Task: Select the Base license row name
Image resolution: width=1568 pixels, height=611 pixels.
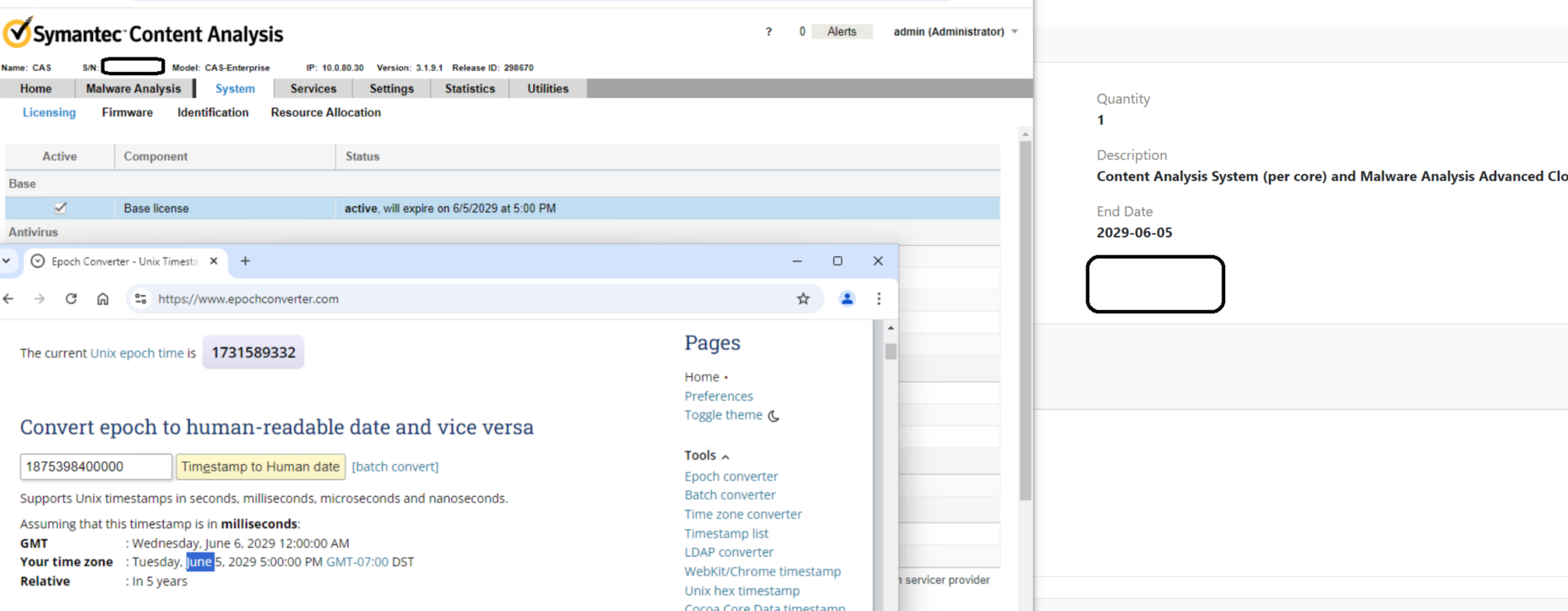Action: coord(156,209)
